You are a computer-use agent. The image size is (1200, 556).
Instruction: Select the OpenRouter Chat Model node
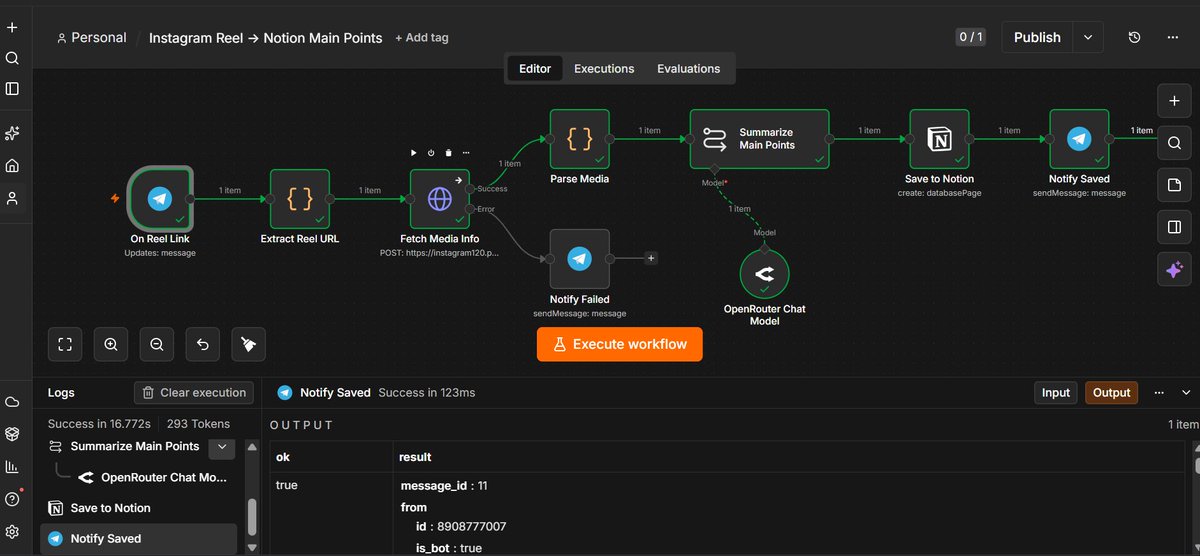[765, 273]
